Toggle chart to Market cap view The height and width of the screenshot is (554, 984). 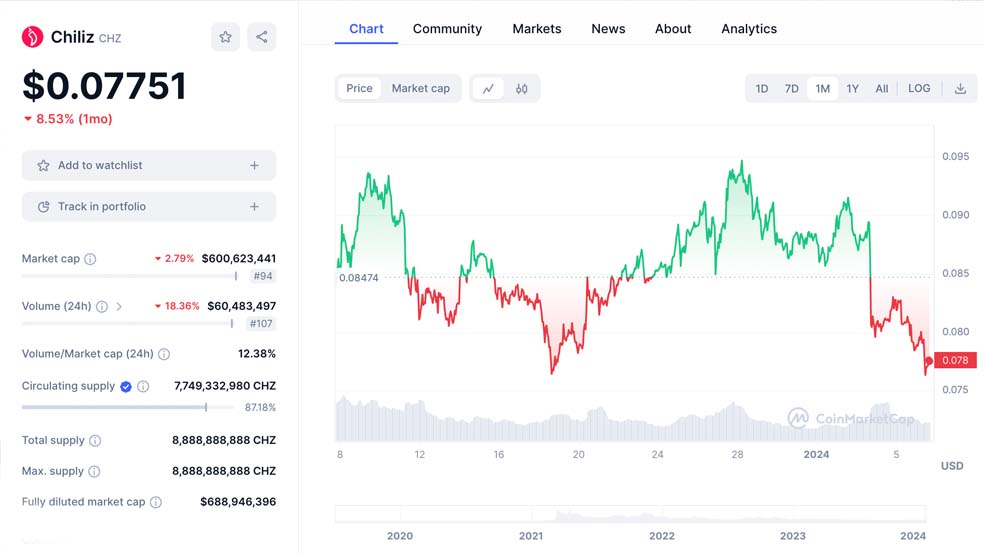click(420, 88)
